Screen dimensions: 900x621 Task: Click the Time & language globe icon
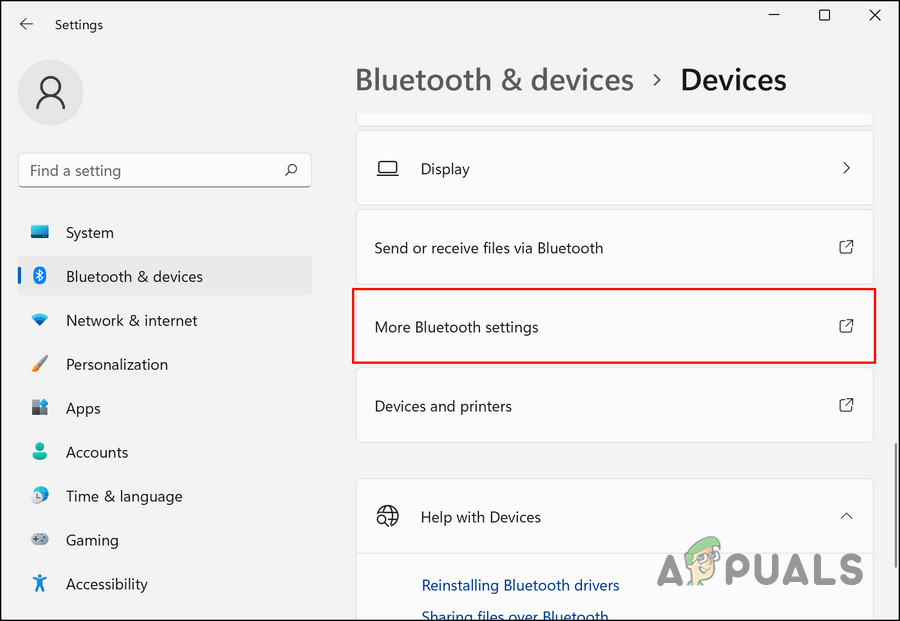(x=40, y=496)
